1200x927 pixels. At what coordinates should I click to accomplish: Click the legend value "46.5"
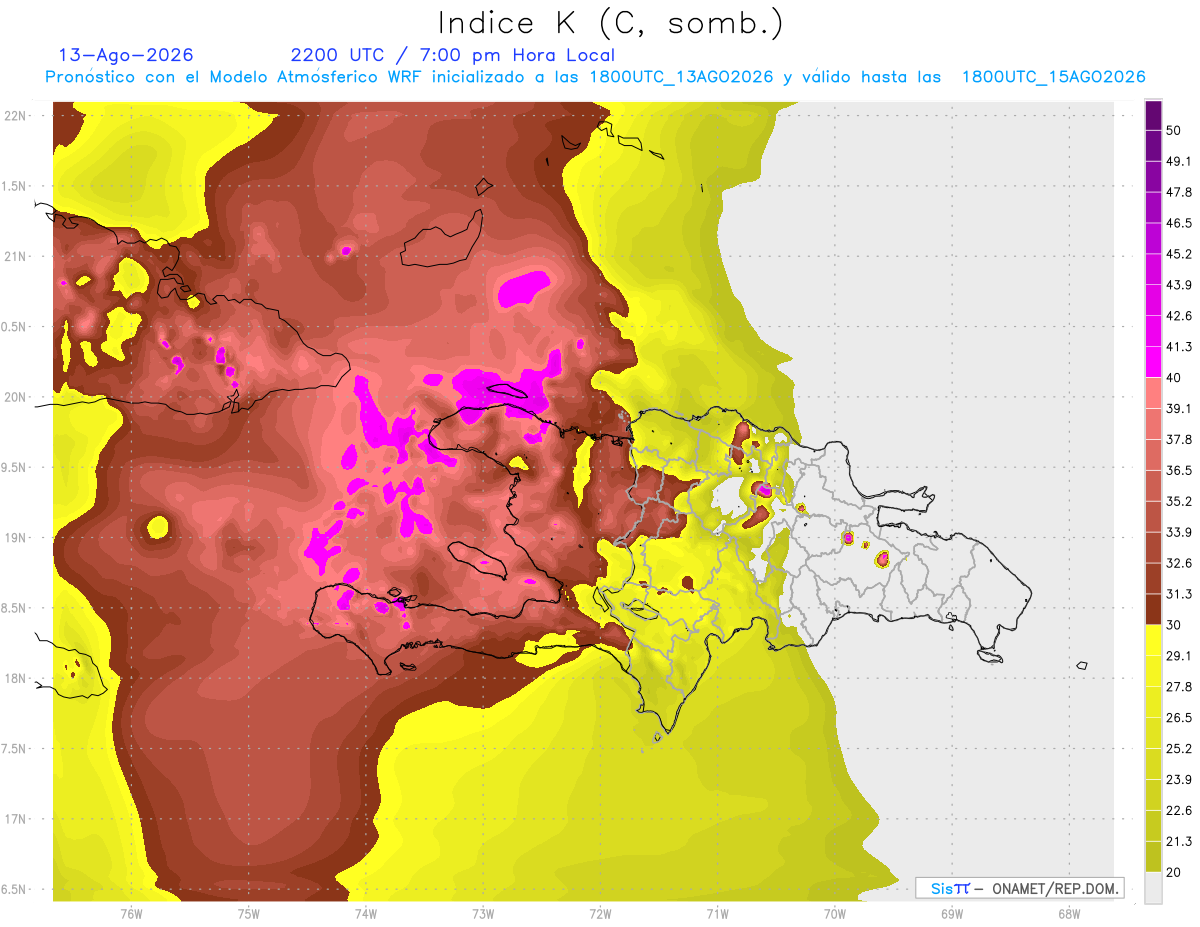coord(1179,224)
